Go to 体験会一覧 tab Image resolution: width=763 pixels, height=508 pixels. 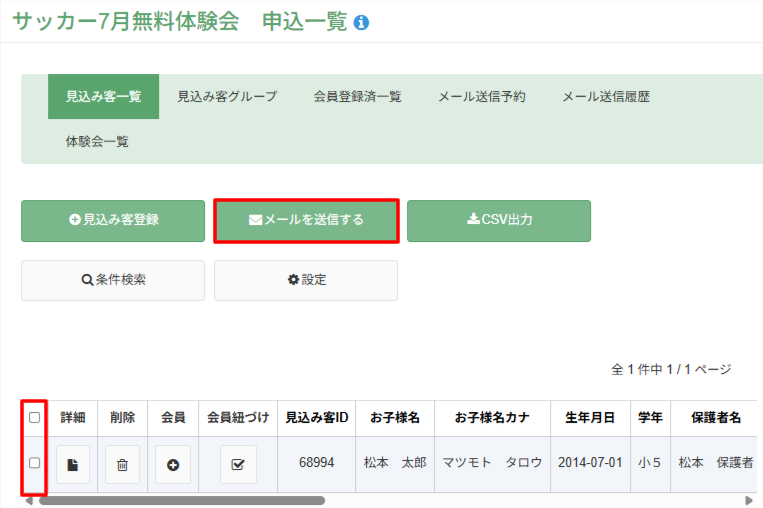(x=97, y=142)
